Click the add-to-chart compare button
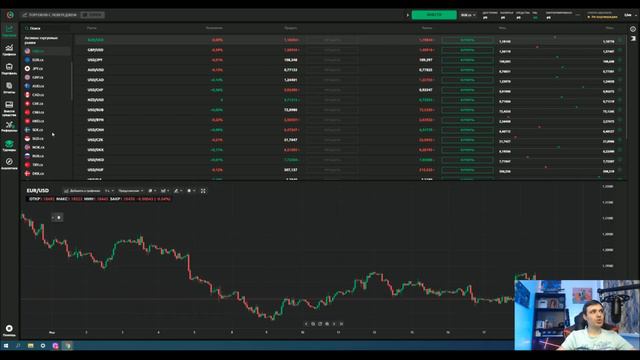The width and height of the screenshot is (640, 360). [x=82, y=191]
